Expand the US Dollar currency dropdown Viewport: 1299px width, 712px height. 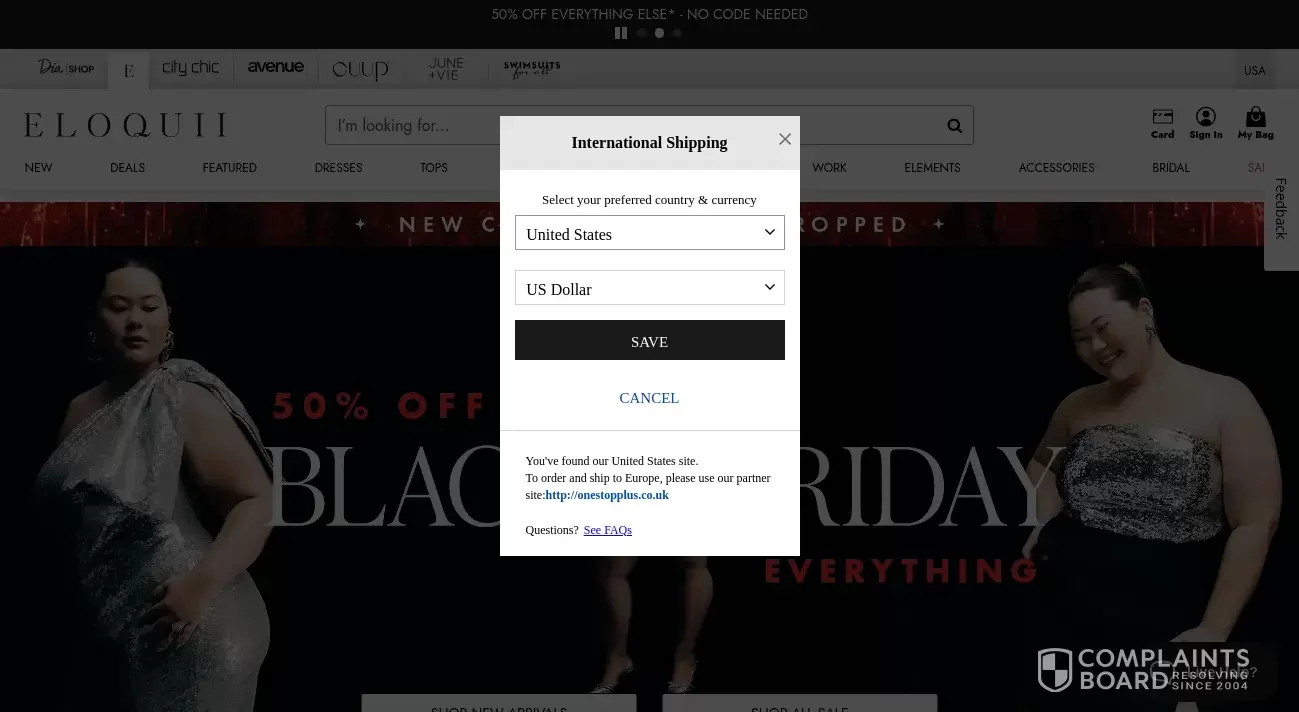tap(650, 288)
